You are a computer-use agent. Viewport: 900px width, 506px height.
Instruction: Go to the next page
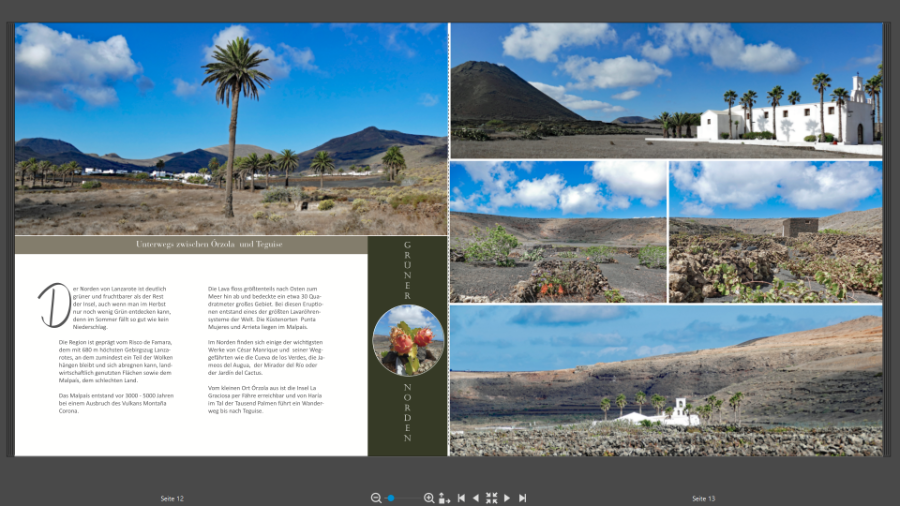click(x=507, y=498)
